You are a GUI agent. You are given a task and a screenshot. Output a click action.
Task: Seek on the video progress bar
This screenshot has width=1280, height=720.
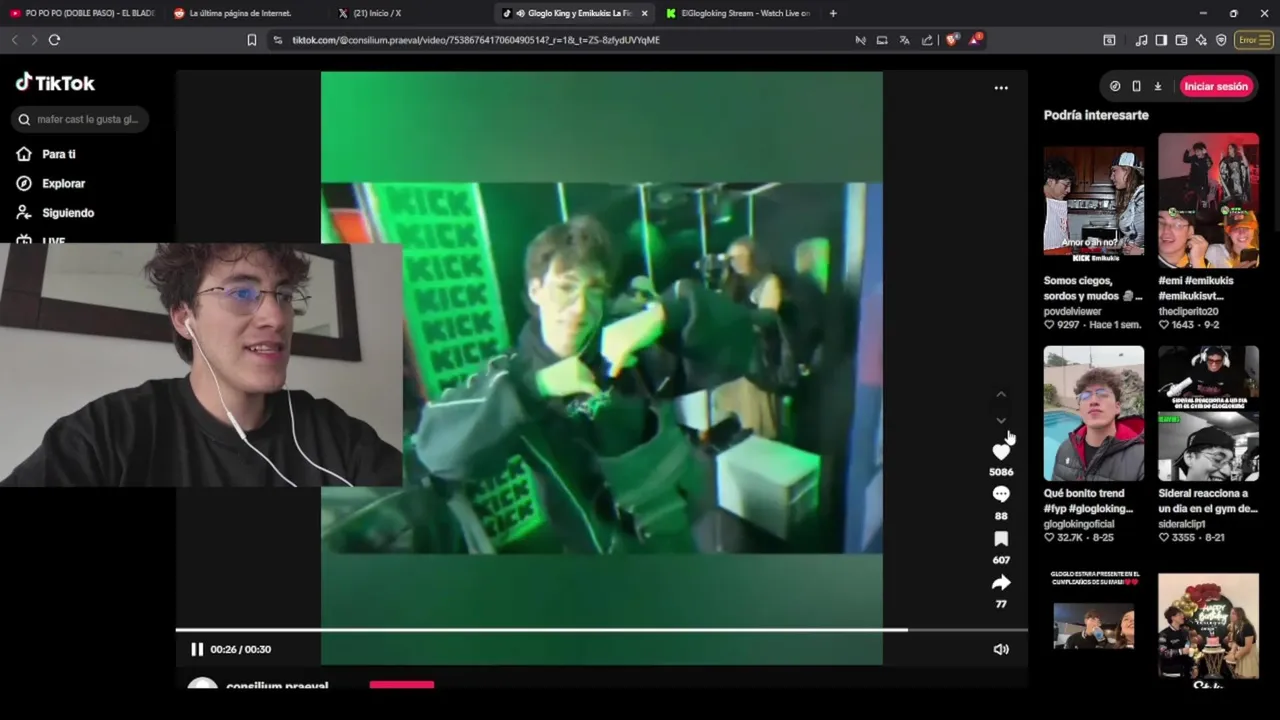(x=601, y=630)
